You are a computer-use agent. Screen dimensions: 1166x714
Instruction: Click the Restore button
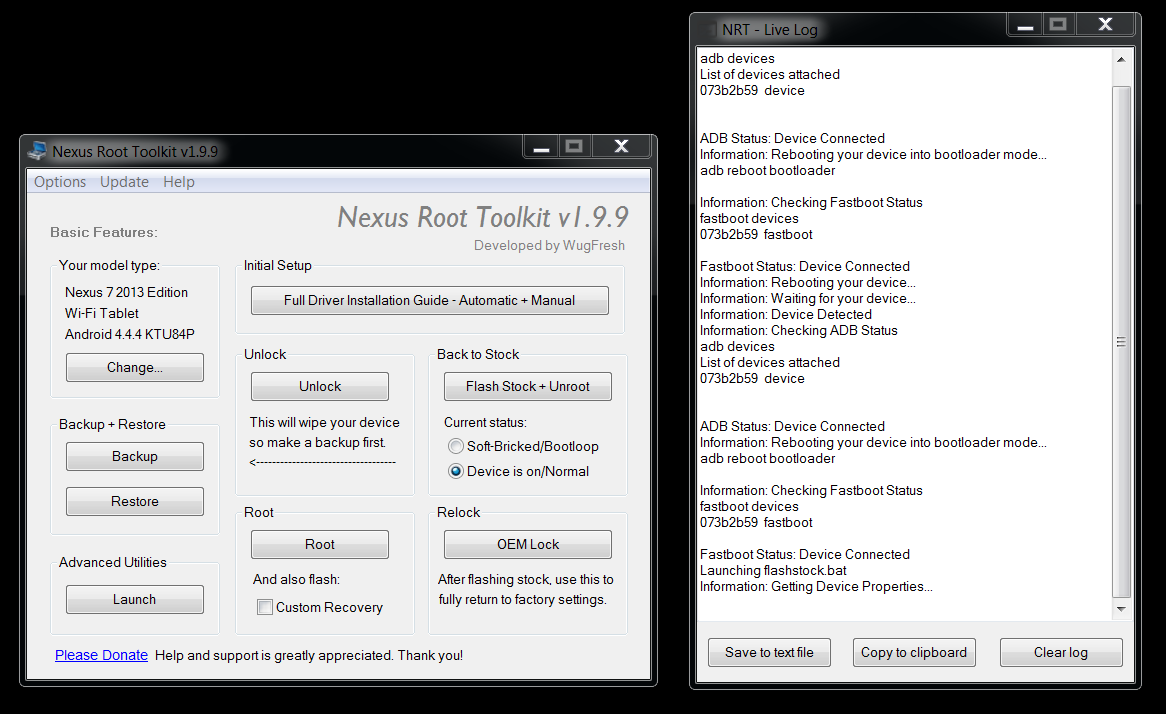pos(135,501)
